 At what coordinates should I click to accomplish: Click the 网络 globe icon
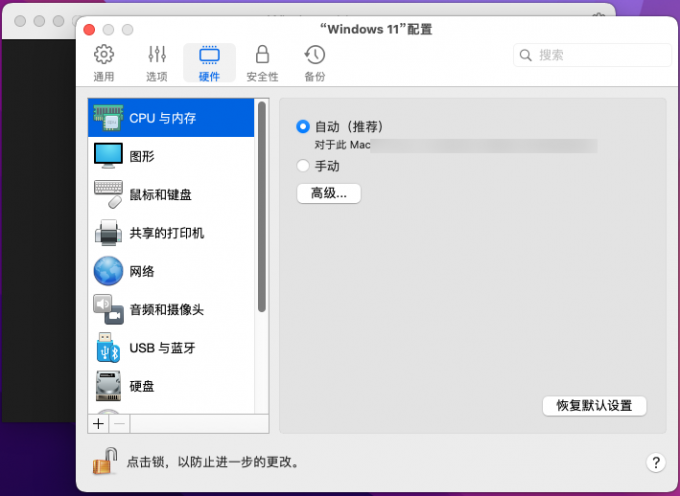[108, 271]
